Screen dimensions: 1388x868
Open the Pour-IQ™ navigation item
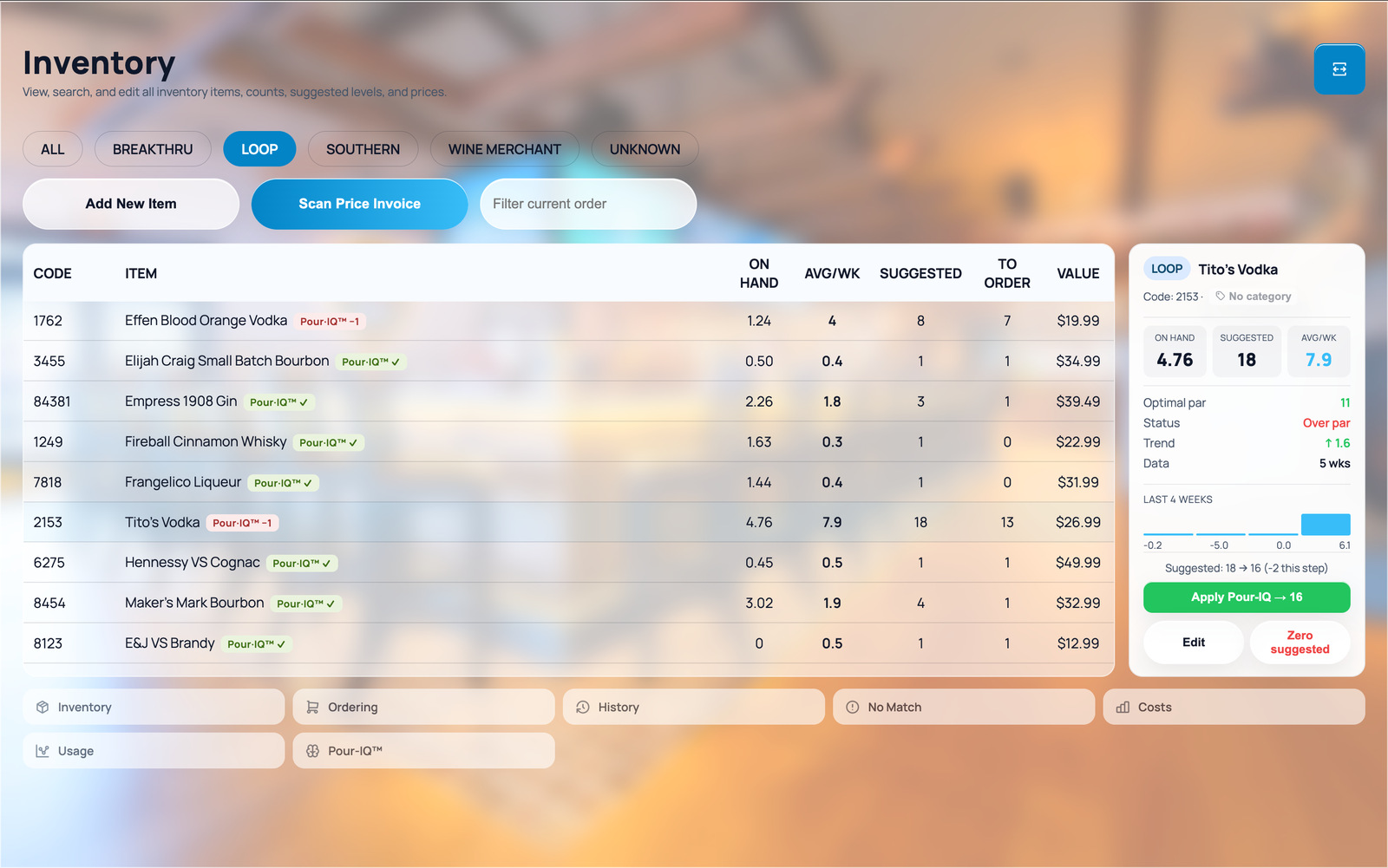tap(424, 751)
